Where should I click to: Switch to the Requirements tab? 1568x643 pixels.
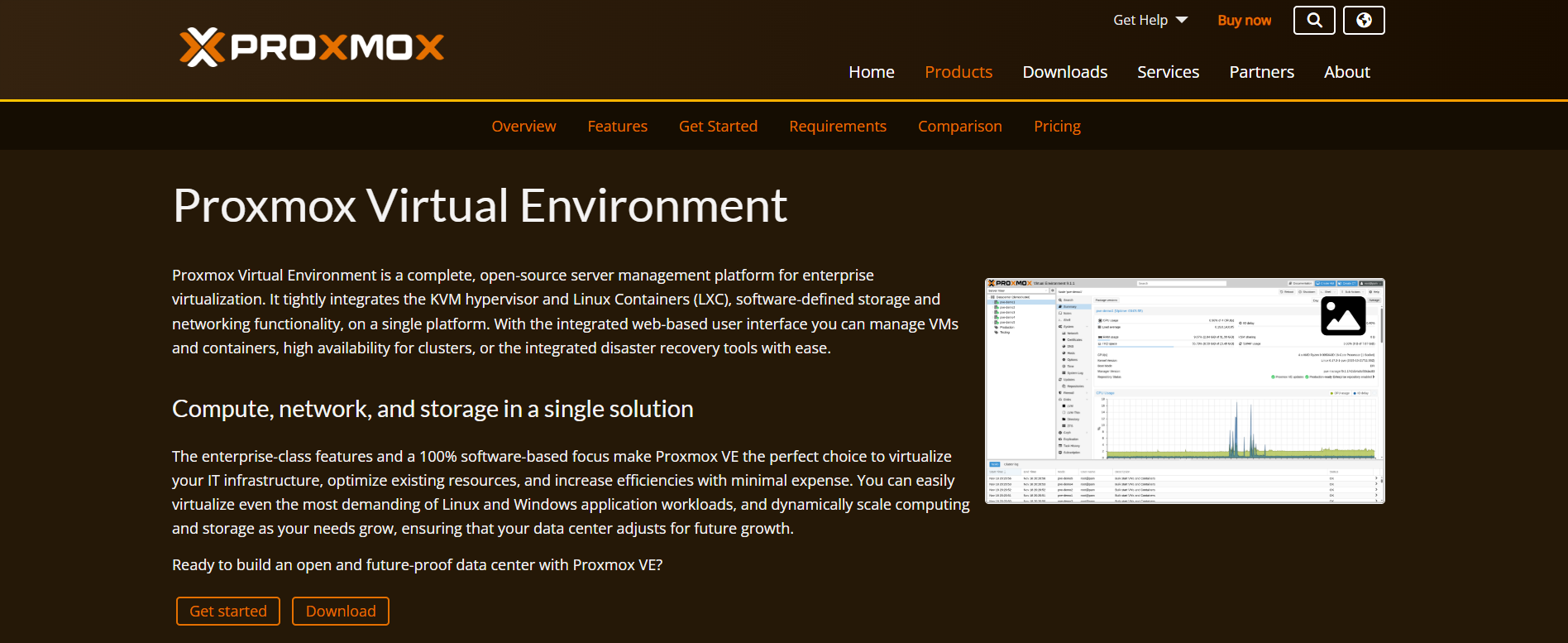point(838,126)
